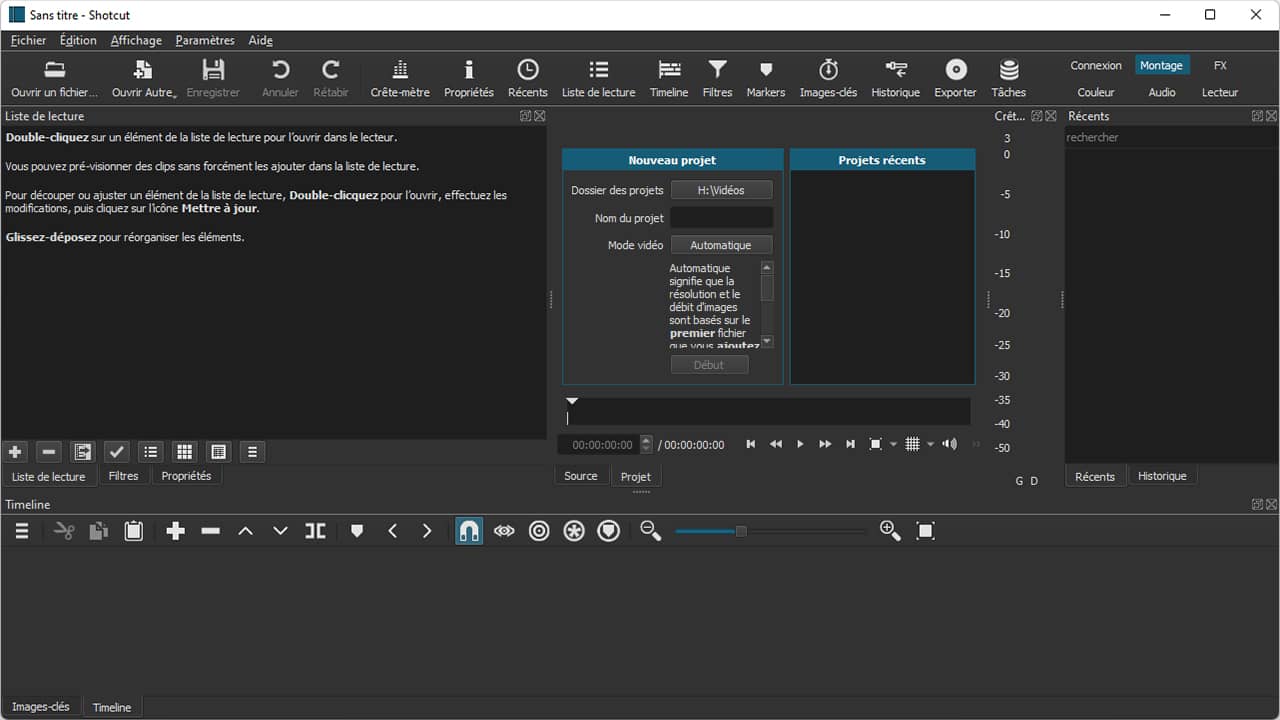Viewport: 1280px width, 720px height.
Task: Open the Images-clés stopwatch icon
Action: pyautogui.click(x=828, y=79)
